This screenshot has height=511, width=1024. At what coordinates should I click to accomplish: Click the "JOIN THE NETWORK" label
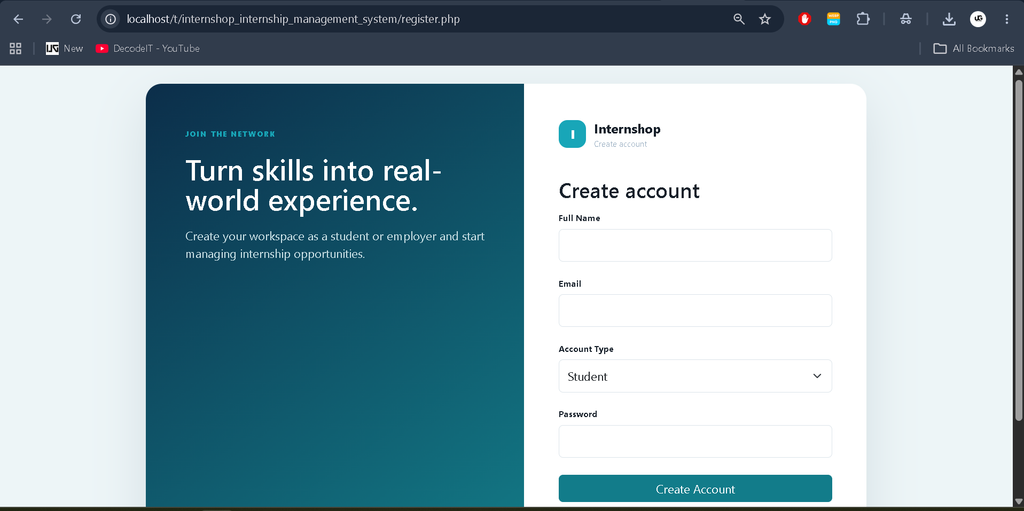230,134
